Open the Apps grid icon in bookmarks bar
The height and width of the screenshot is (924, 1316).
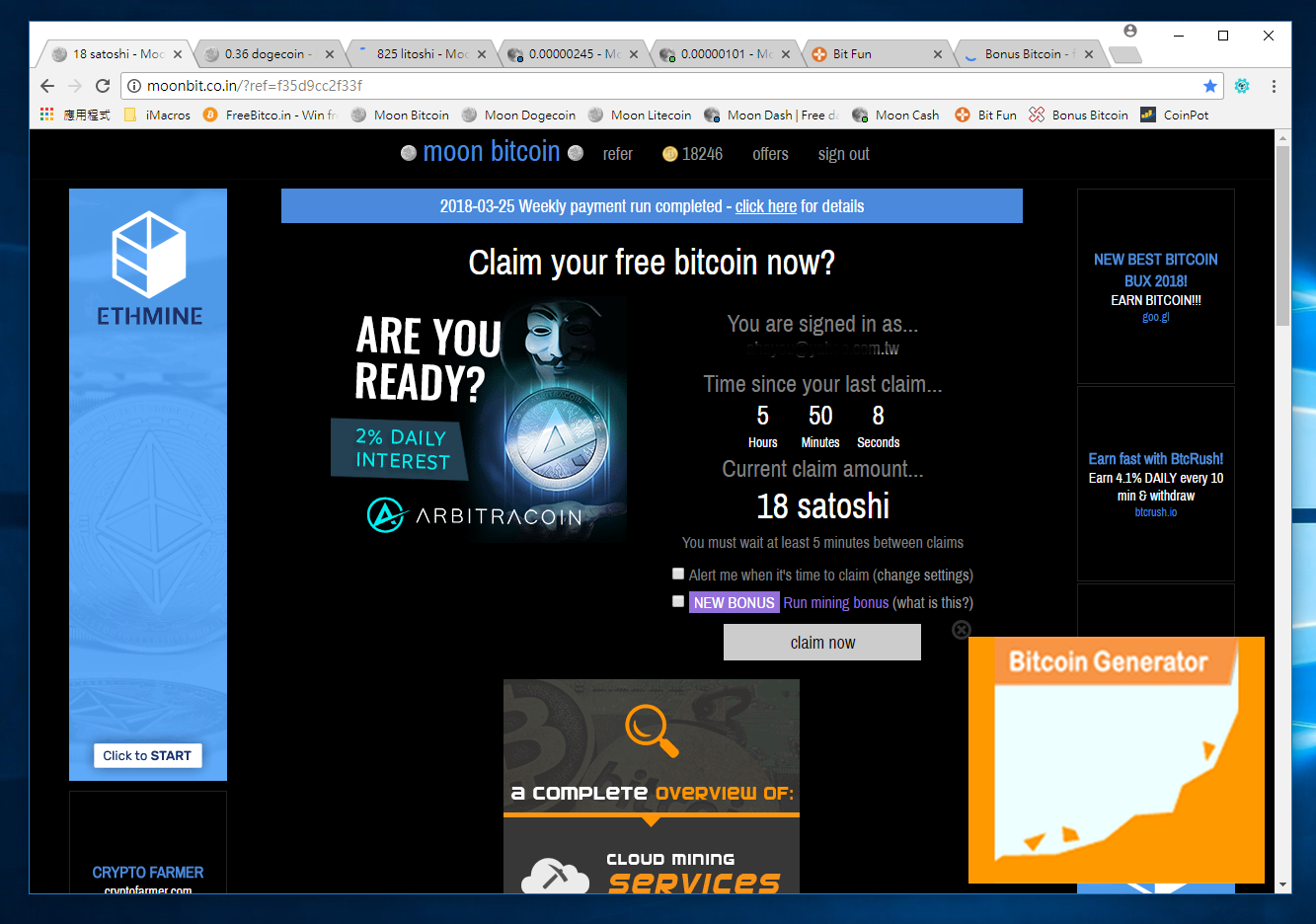(x=46, y=115)
